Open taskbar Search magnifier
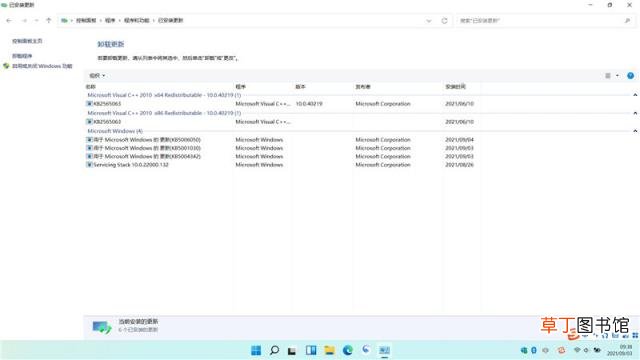Screen dimensions: 640x360 click(274, 350)
